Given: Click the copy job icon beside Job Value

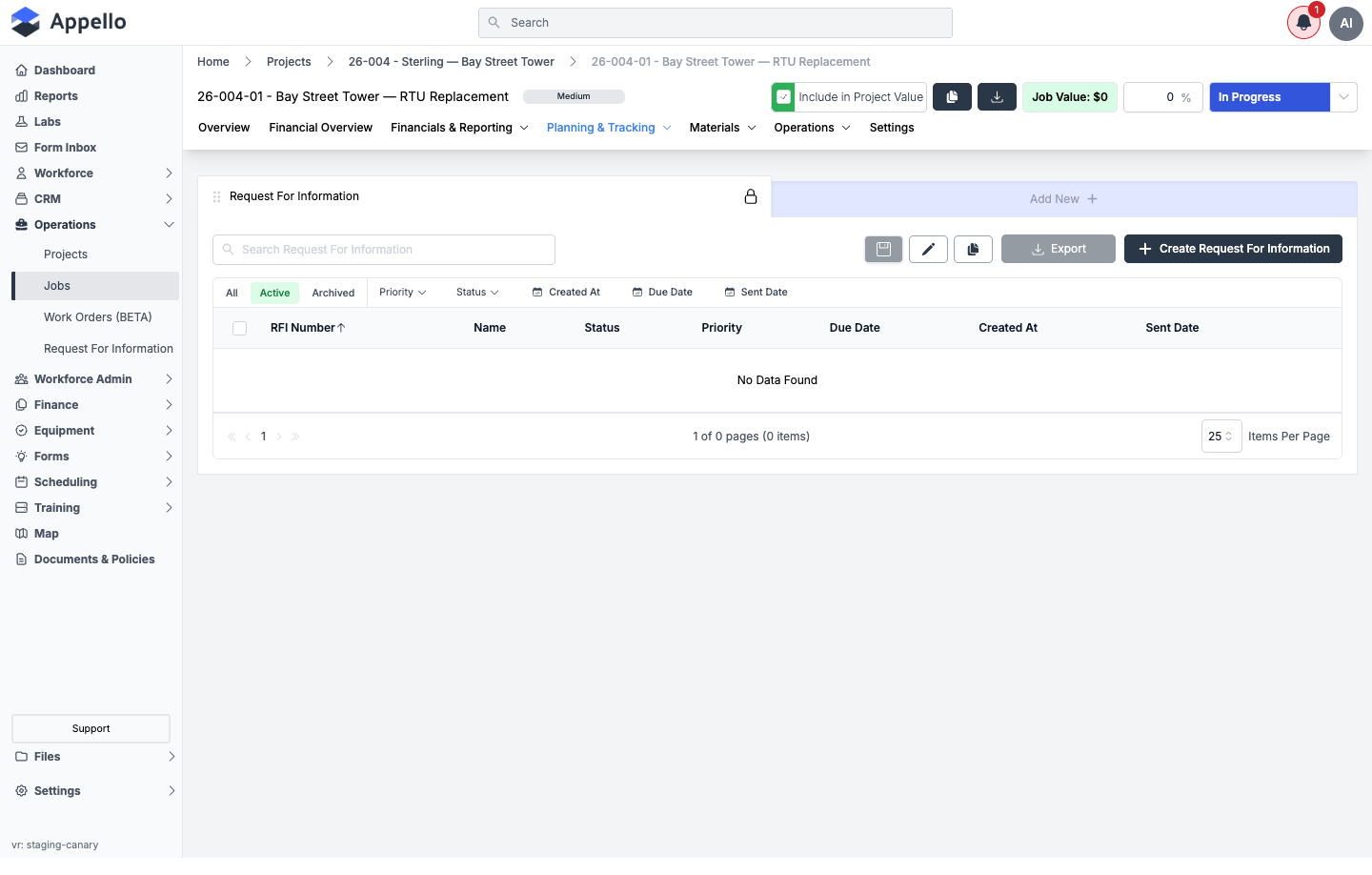Looking at the screenshot, I should click(952, 97).
